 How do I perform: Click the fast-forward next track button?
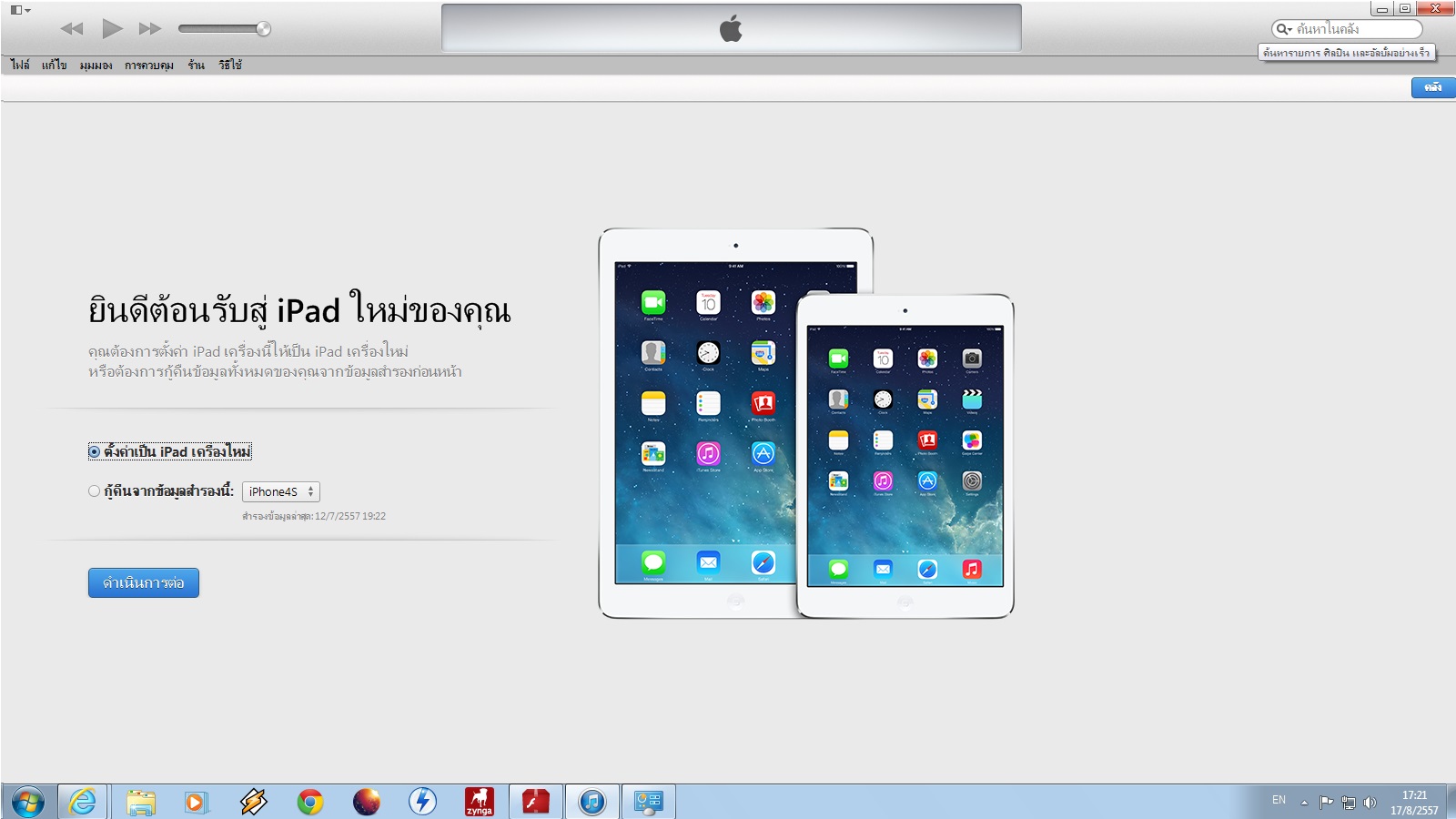pyautogui.click(x=150, y=29)
